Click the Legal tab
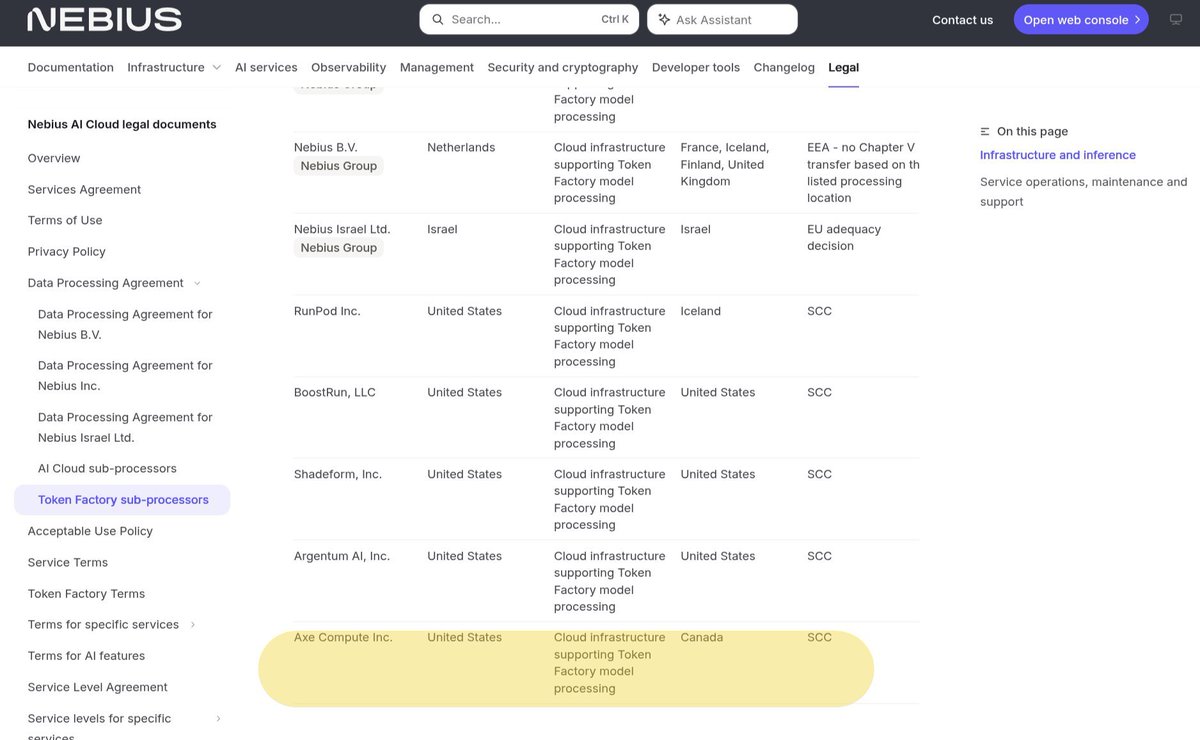Viewport: 1200px width, 740px height. tap(844, 67)
